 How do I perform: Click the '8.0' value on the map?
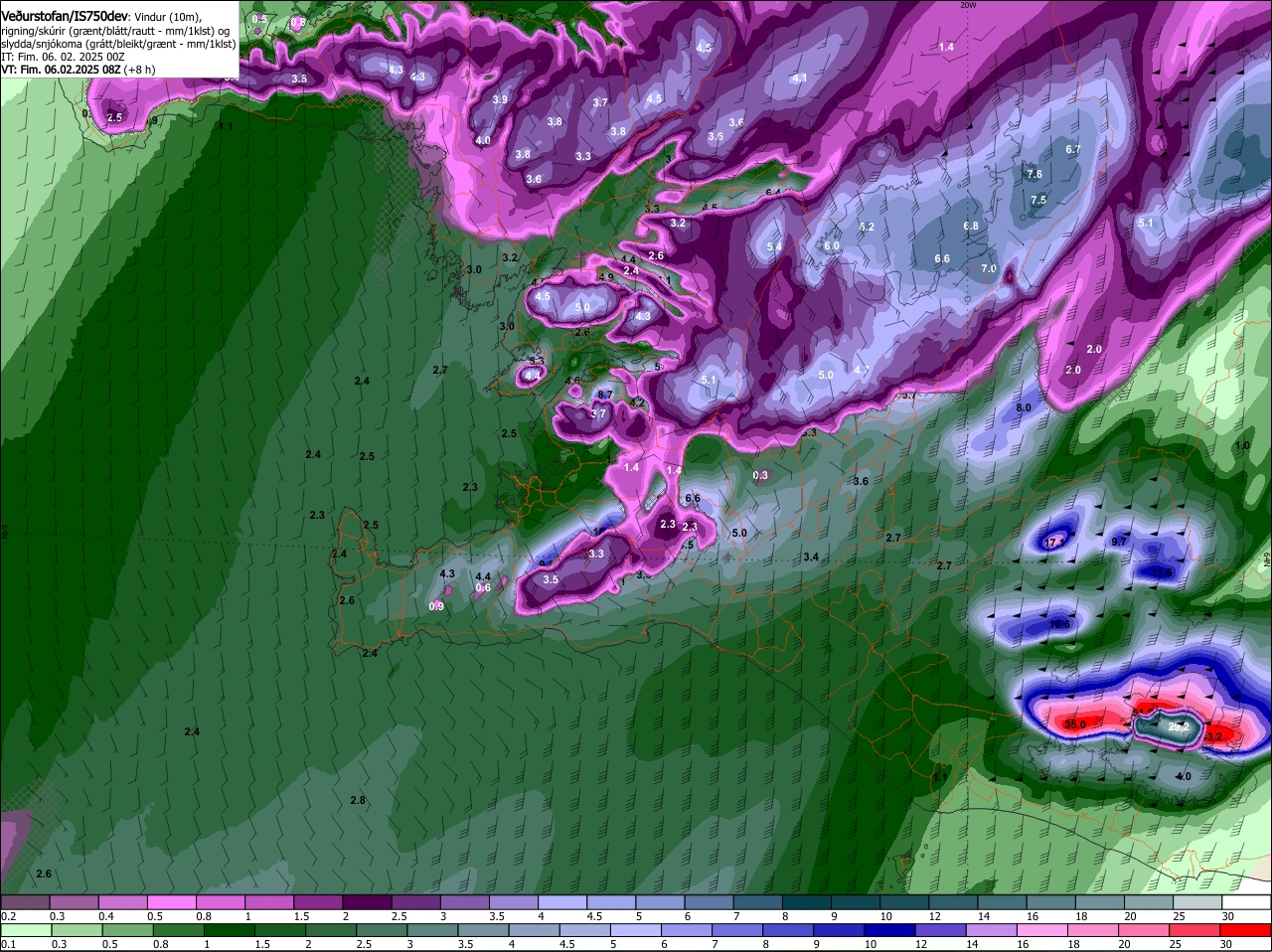(1024, 407)
